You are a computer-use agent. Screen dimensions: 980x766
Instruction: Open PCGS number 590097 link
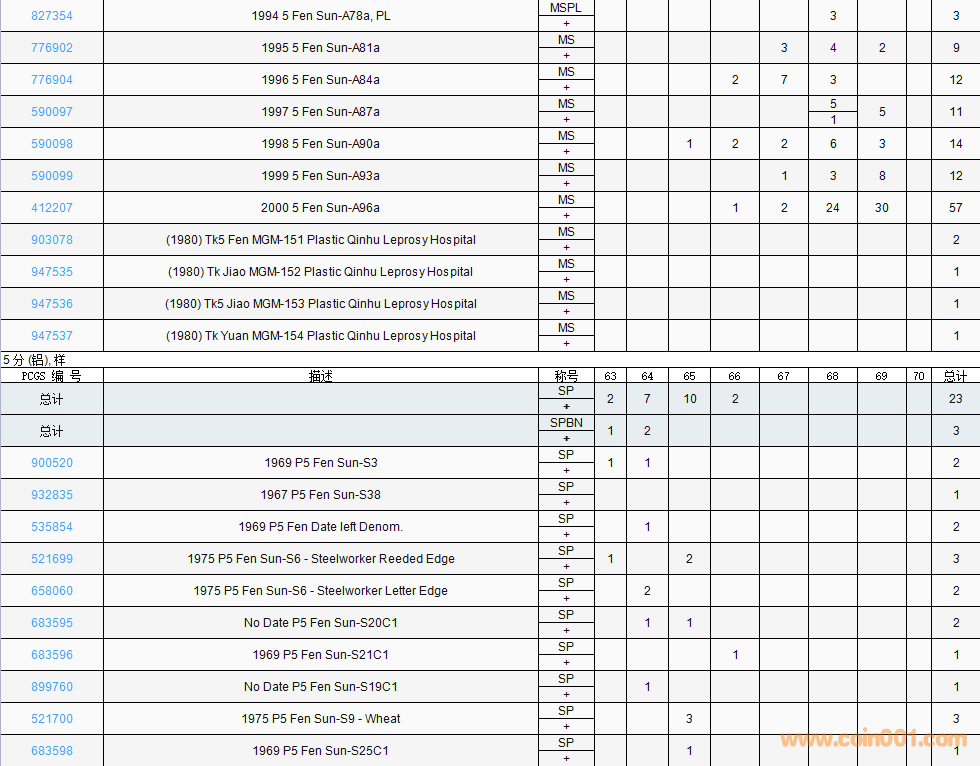pyautogui.click(x=52, y=112)
